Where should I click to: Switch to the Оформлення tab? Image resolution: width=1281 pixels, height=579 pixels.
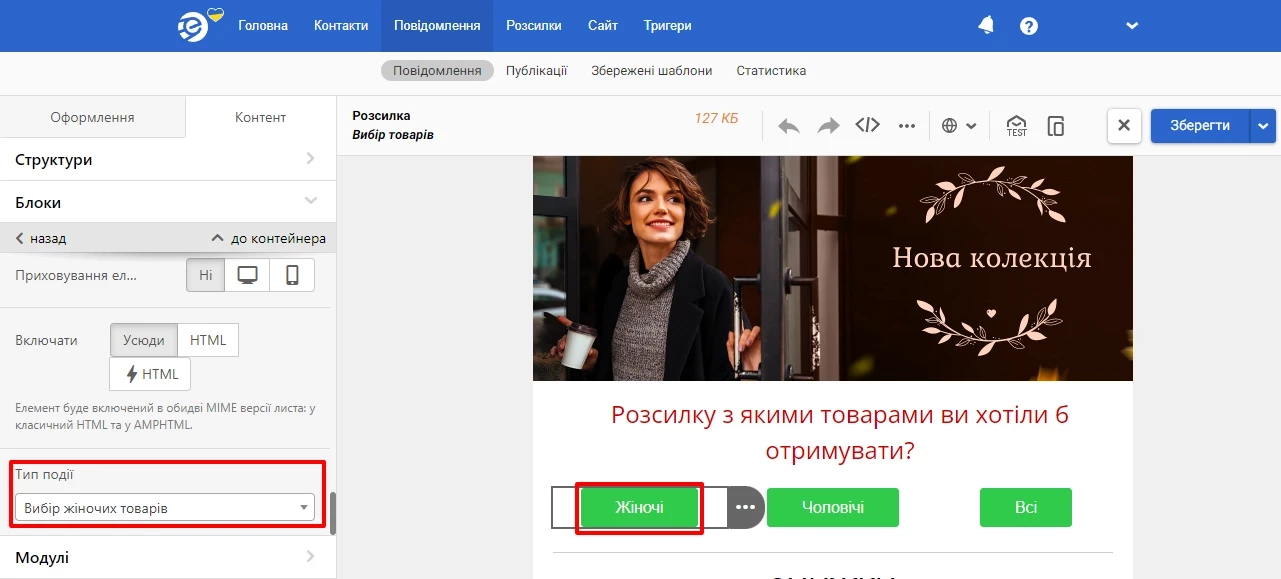coord(92,117)
